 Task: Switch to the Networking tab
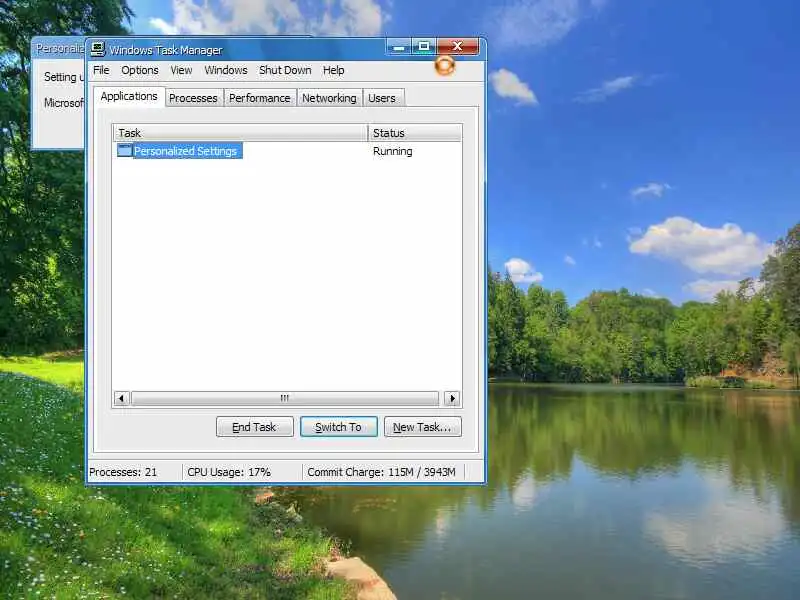click(329, 97)
